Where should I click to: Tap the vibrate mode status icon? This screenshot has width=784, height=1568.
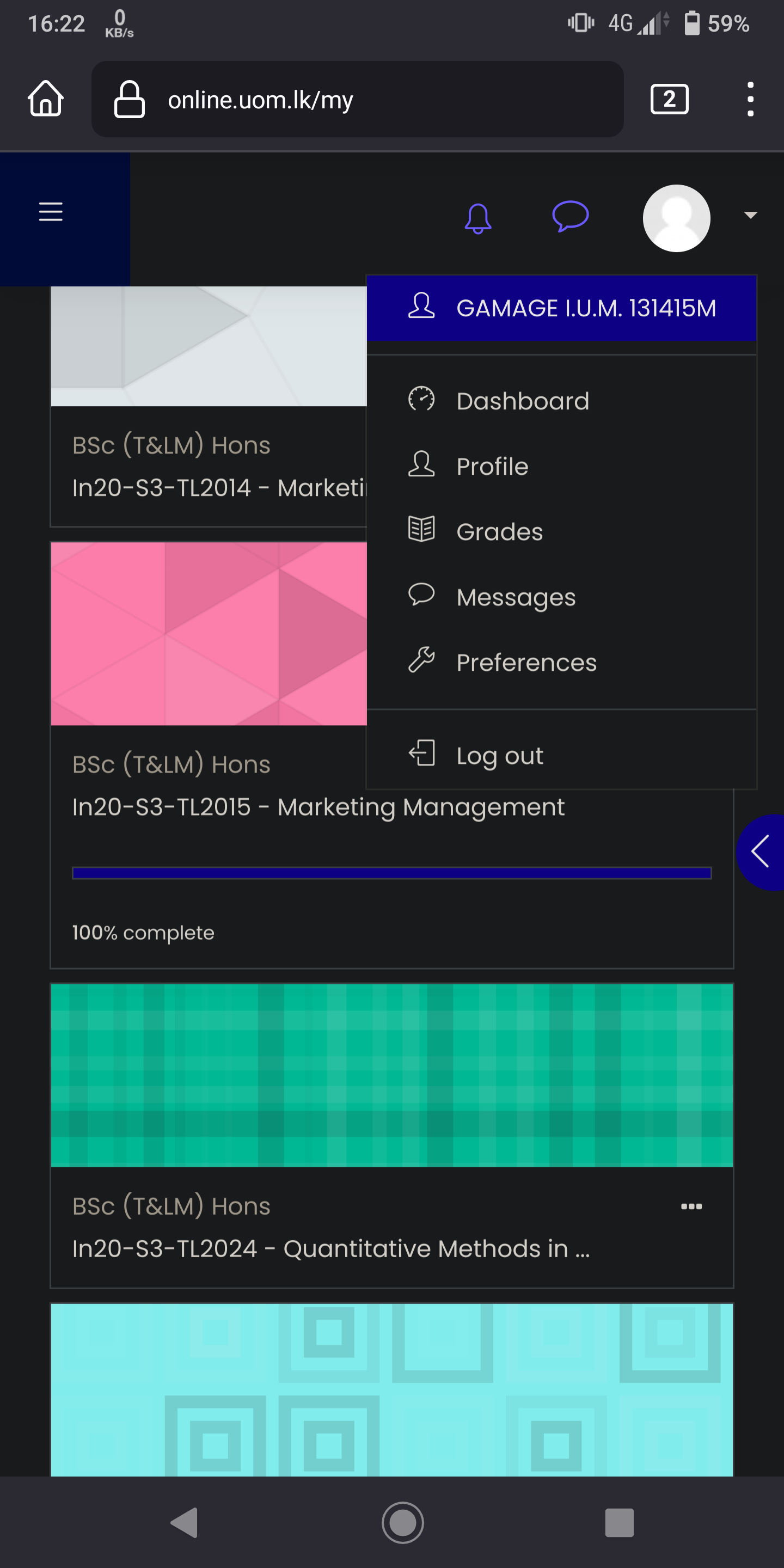pyautogui.click(x=581, y=23)
